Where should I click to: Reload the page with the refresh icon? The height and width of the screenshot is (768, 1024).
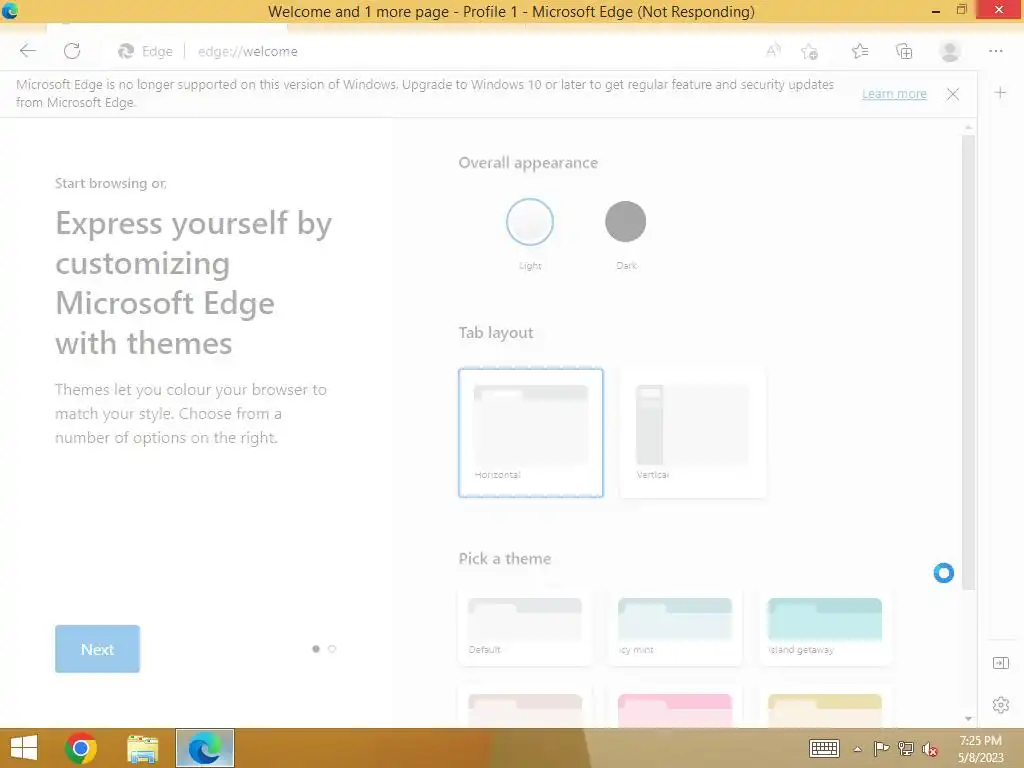72,51
